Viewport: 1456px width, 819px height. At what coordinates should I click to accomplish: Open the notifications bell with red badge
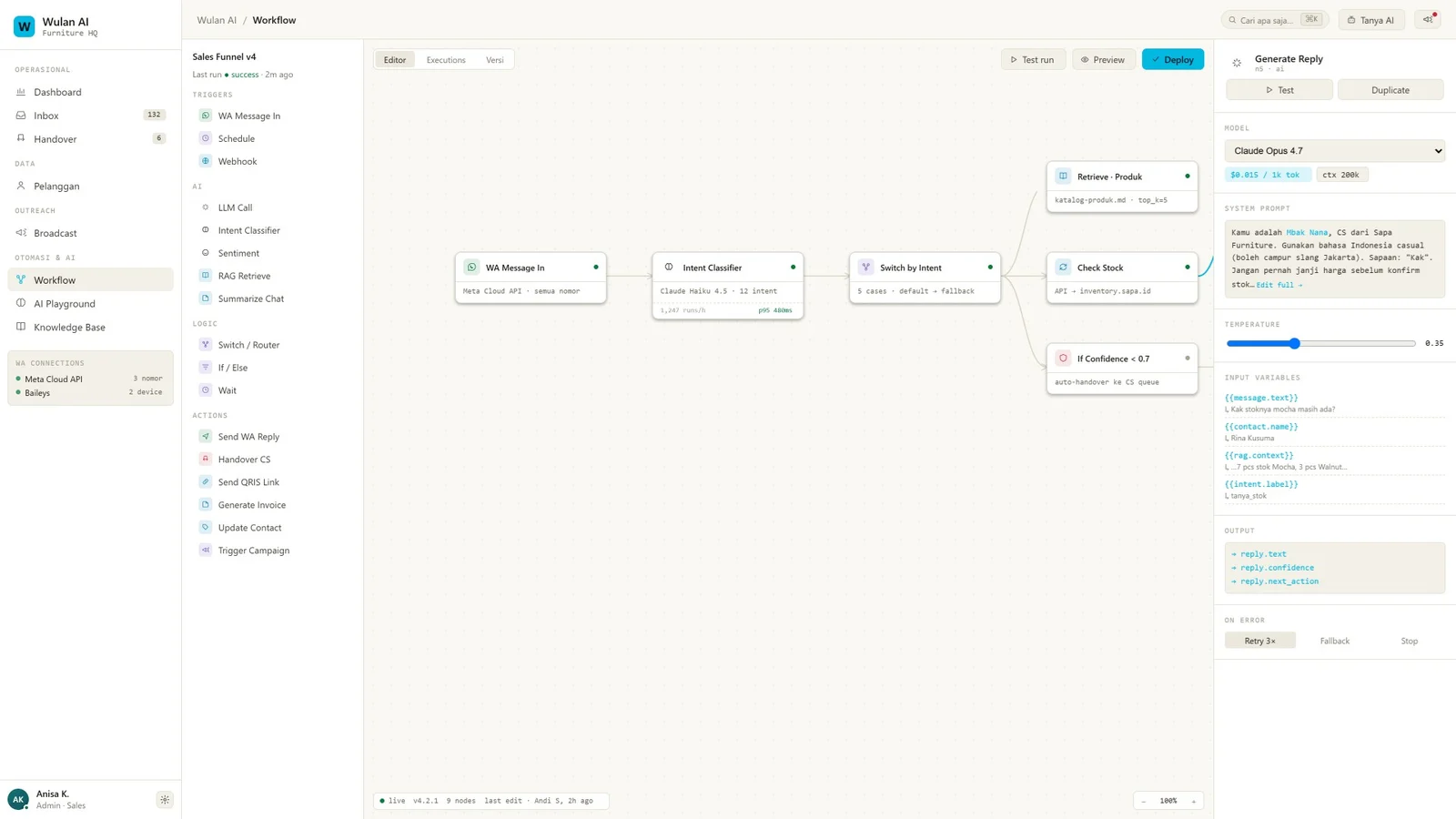[x=1427, y=19]
